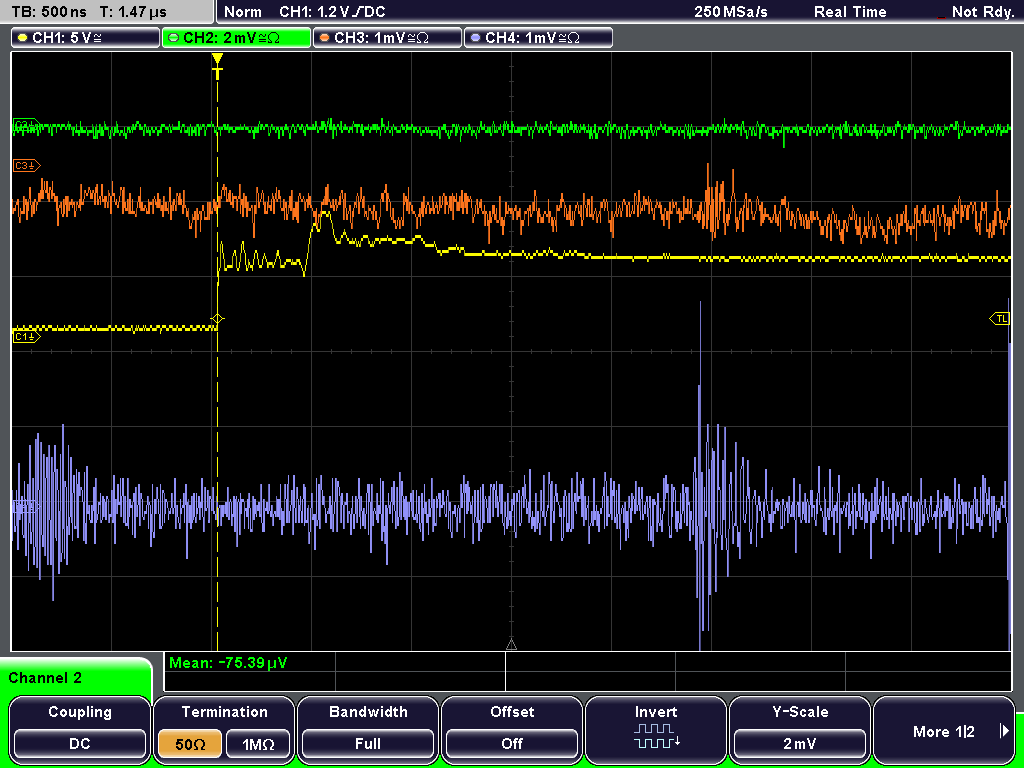Screen dimensions: 1024x768
Task: Click the T: 1.47 µs trigger time readout
Action: point(133,12)
